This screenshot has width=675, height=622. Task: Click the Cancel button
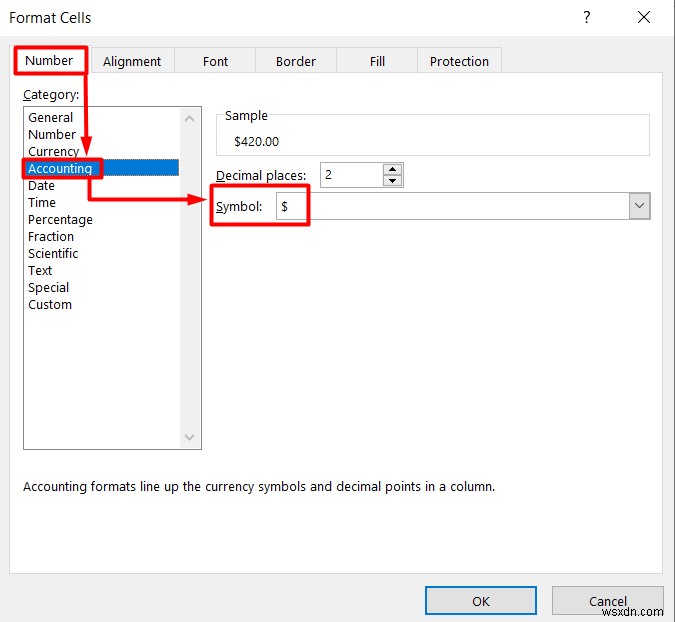pyautogui.click(x=607, y=601)
